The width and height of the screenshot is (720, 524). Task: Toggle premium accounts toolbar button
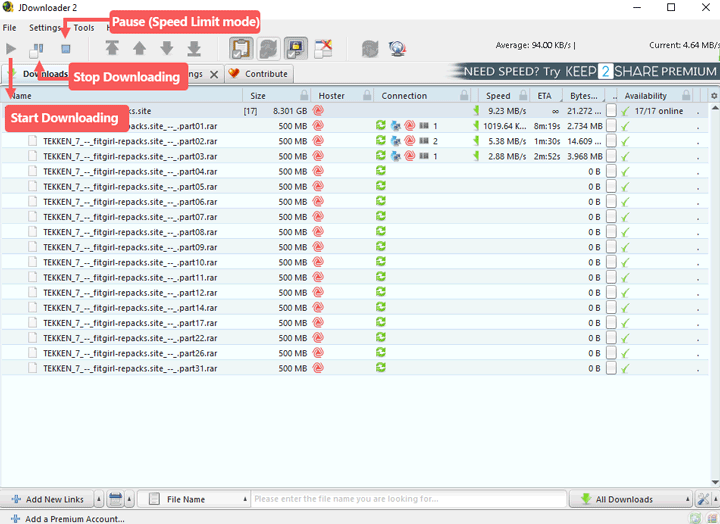[x=296, y=48]
